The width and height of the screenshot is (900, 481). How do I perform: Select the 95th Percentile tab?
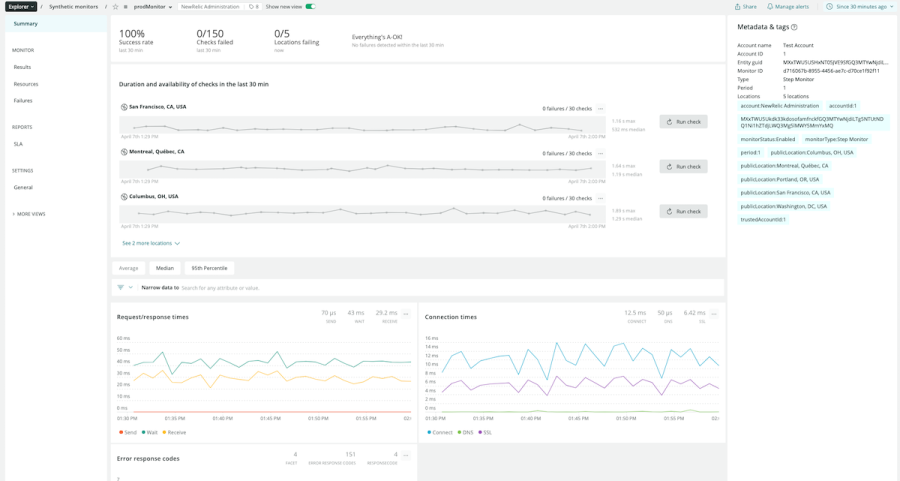click(x=210, y=268)
